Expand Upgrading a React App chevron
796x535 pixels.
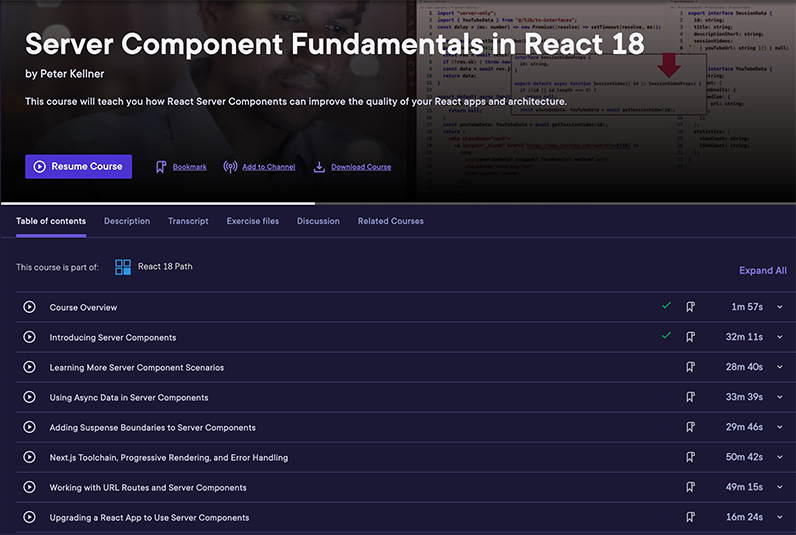click(x=780, y=517)
